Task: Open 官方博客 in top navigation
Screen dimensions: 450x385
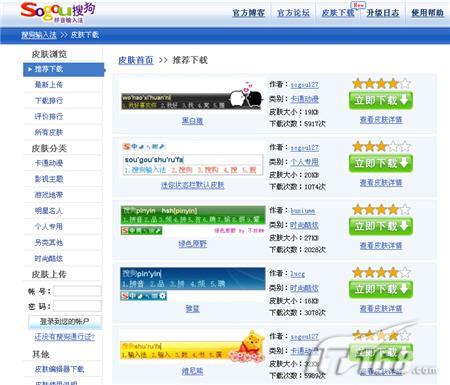Action: 248,13
